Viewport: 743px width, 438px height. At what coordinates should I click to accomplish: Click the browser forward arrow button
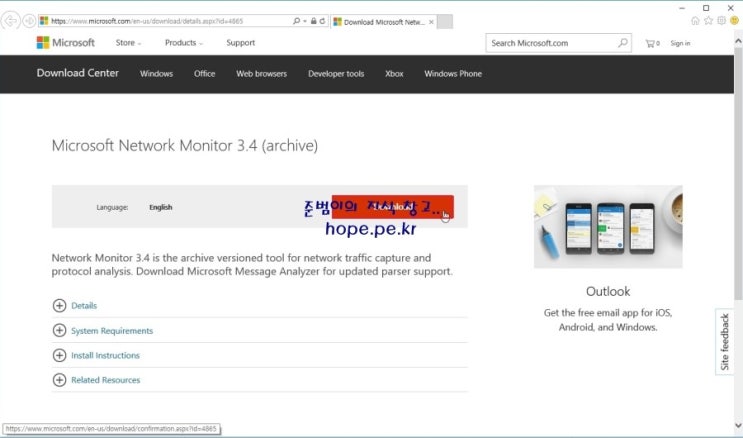29,20
